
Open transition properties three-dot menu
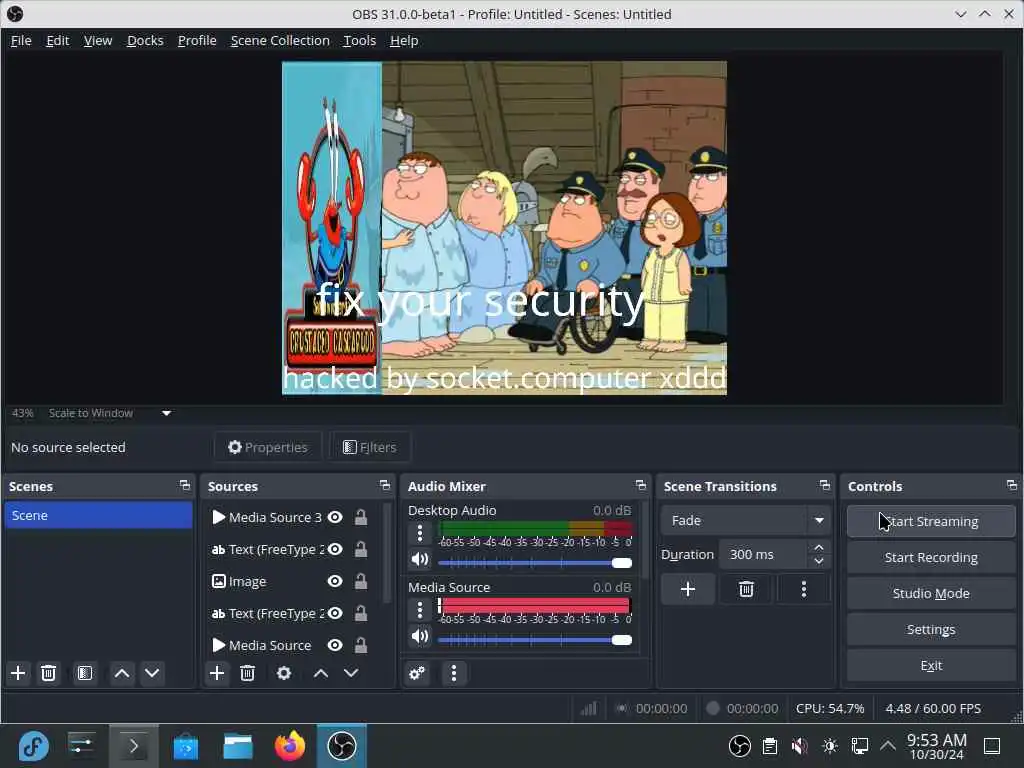(804, 590)
